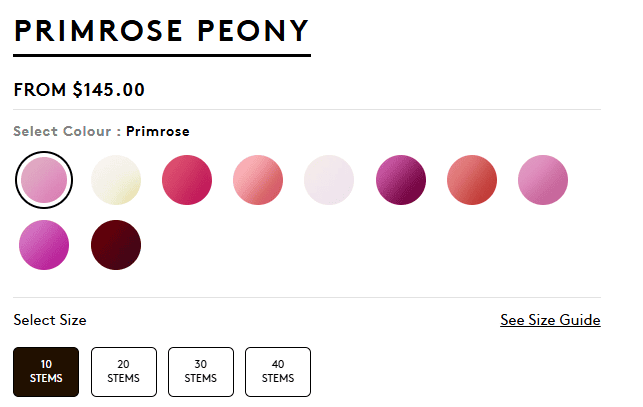The image size is (643, 407).
Task: Click the Primrose colour name text
Action: [158, 131]
